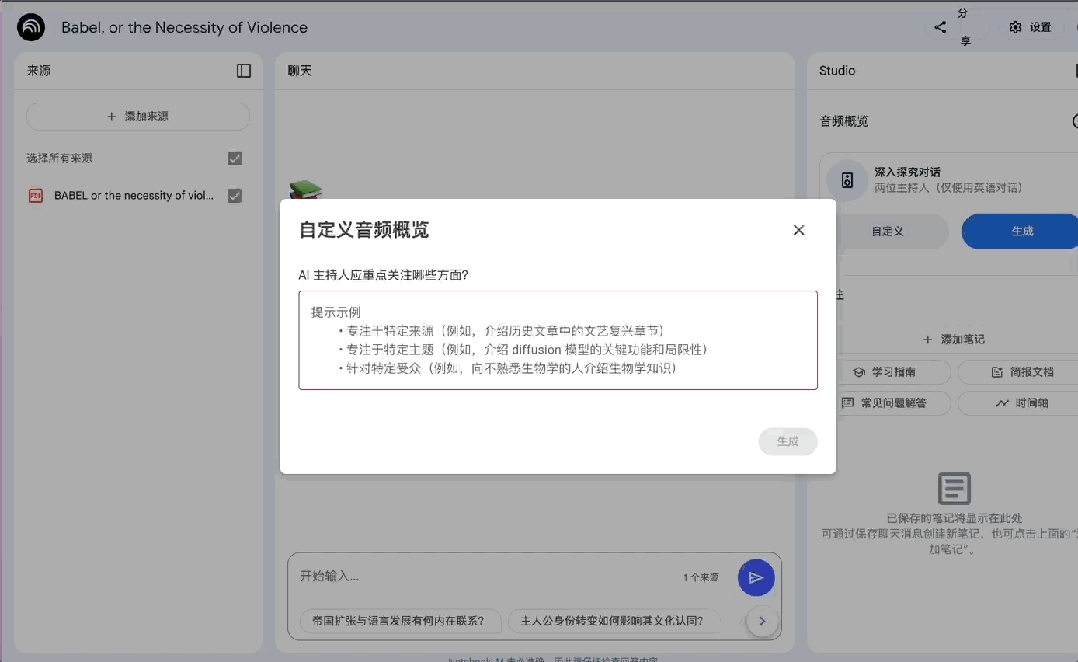Open the share icon in header
The height and width of the screenshot is (662, 1078).
point(940,27)
